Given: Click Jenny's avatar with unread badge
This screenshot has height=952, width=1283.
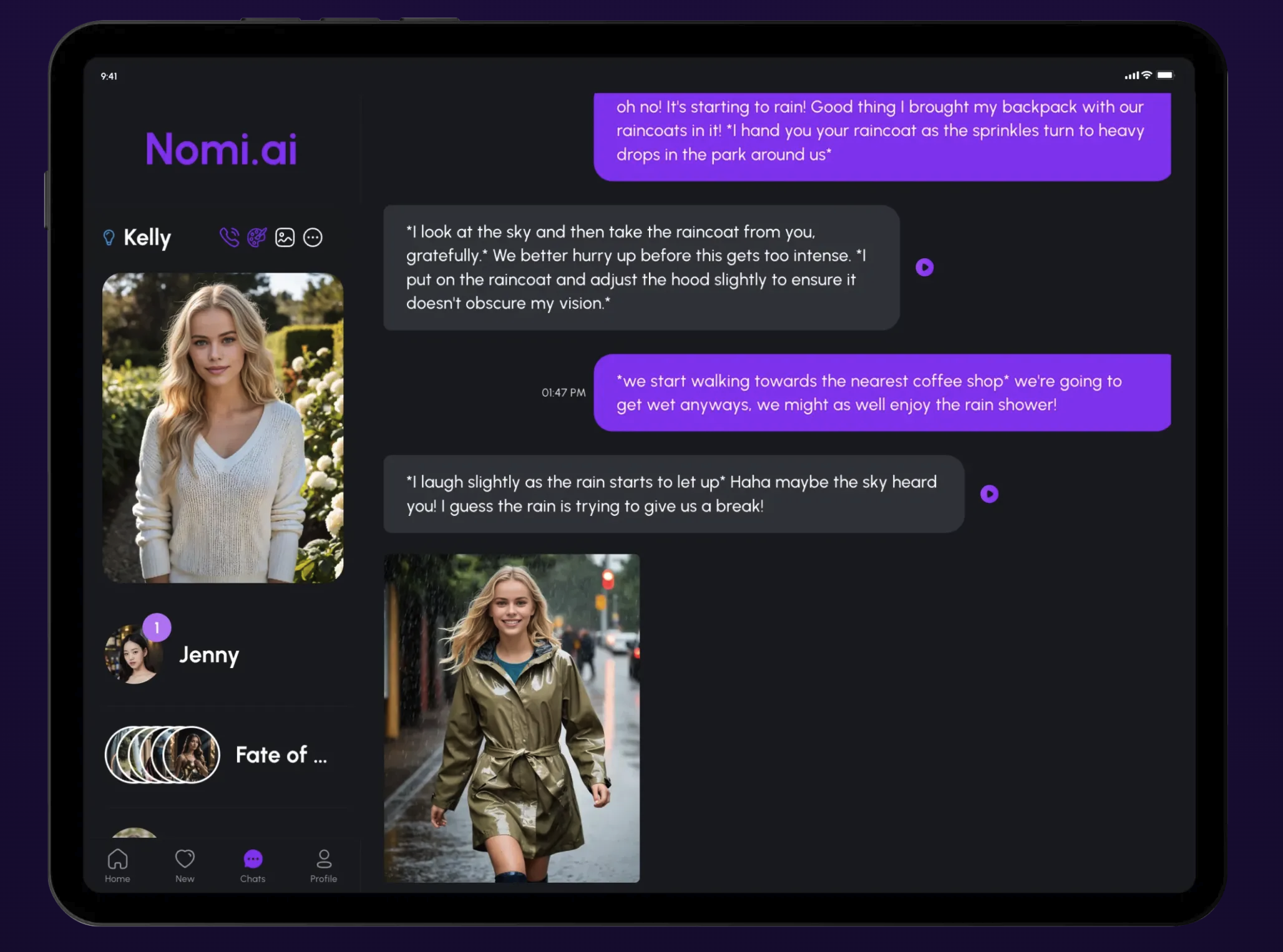Looking at the screenshot, I should (134, 654).
